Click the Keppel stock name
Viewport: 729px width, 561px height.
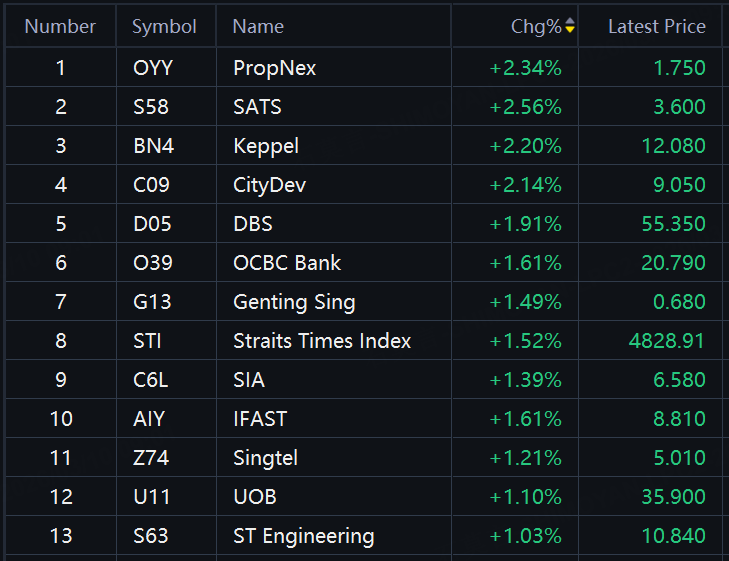coord(266,146)
